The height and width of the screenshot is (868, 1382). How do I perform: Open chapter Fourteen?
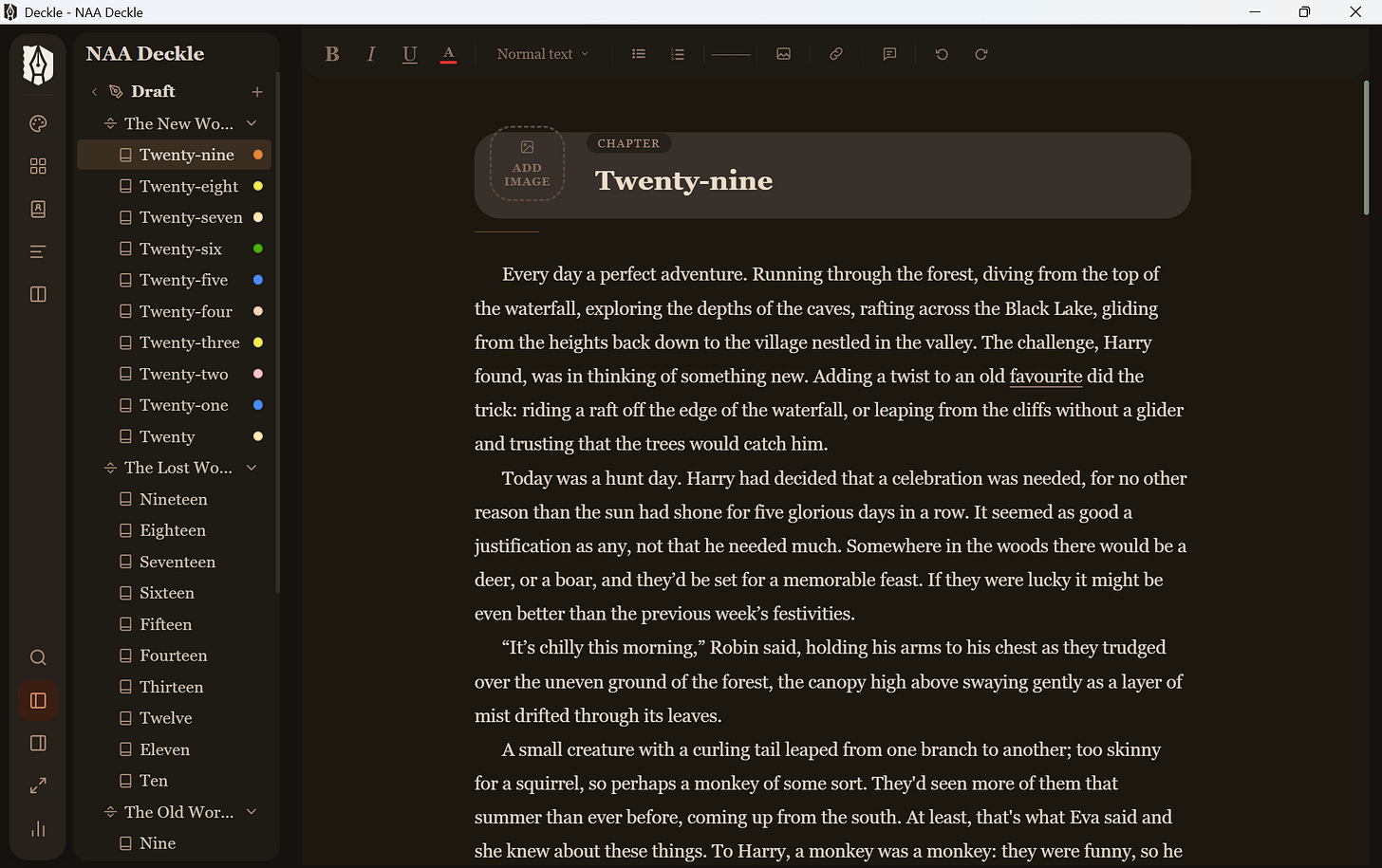click(175, 656)
